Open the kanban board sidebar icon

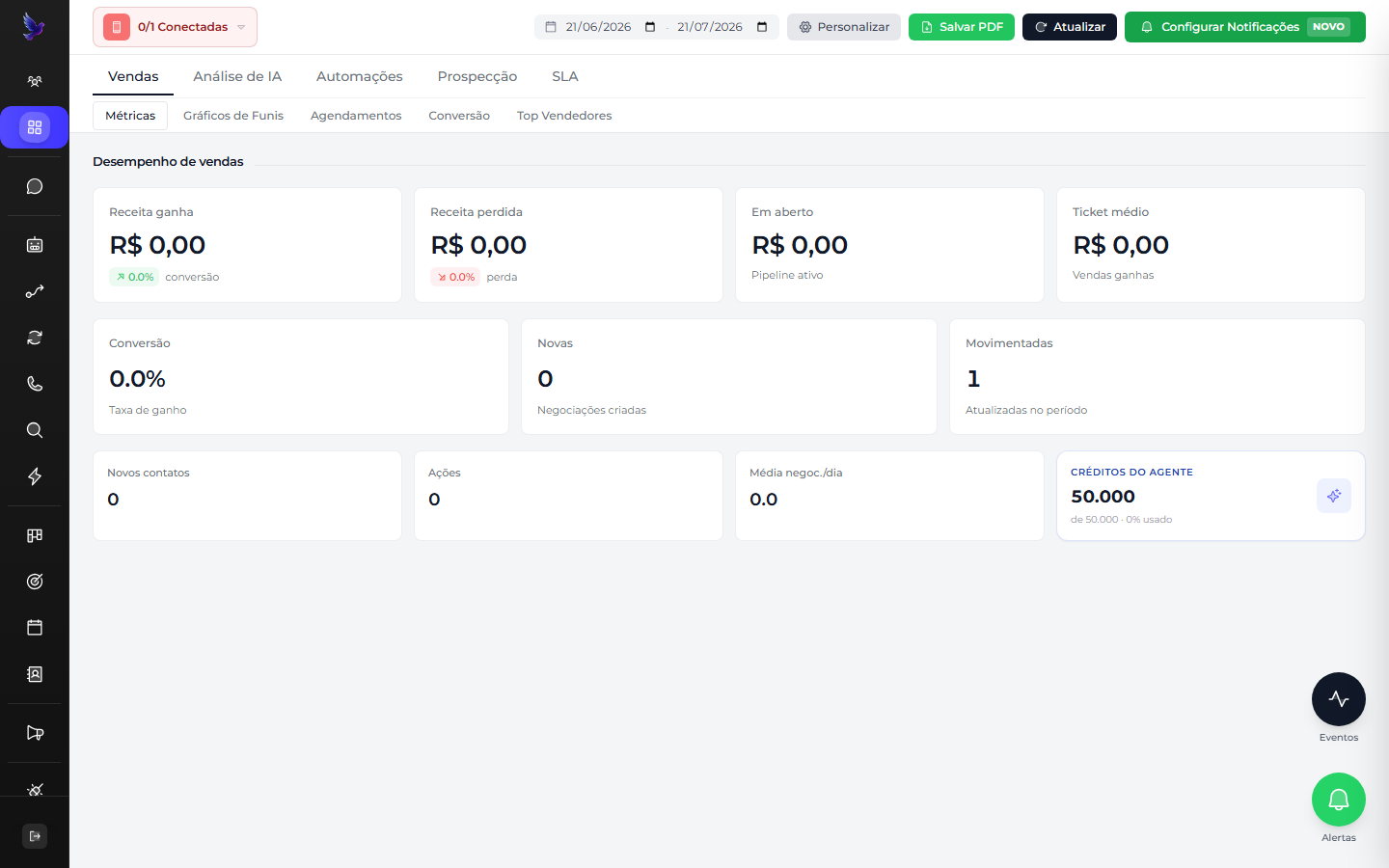35,535
